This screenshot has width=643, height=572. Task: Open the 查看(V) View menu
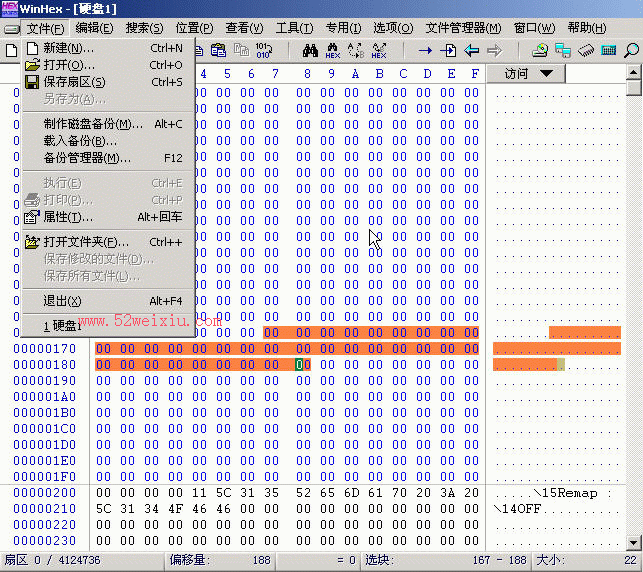coord(244,28)
